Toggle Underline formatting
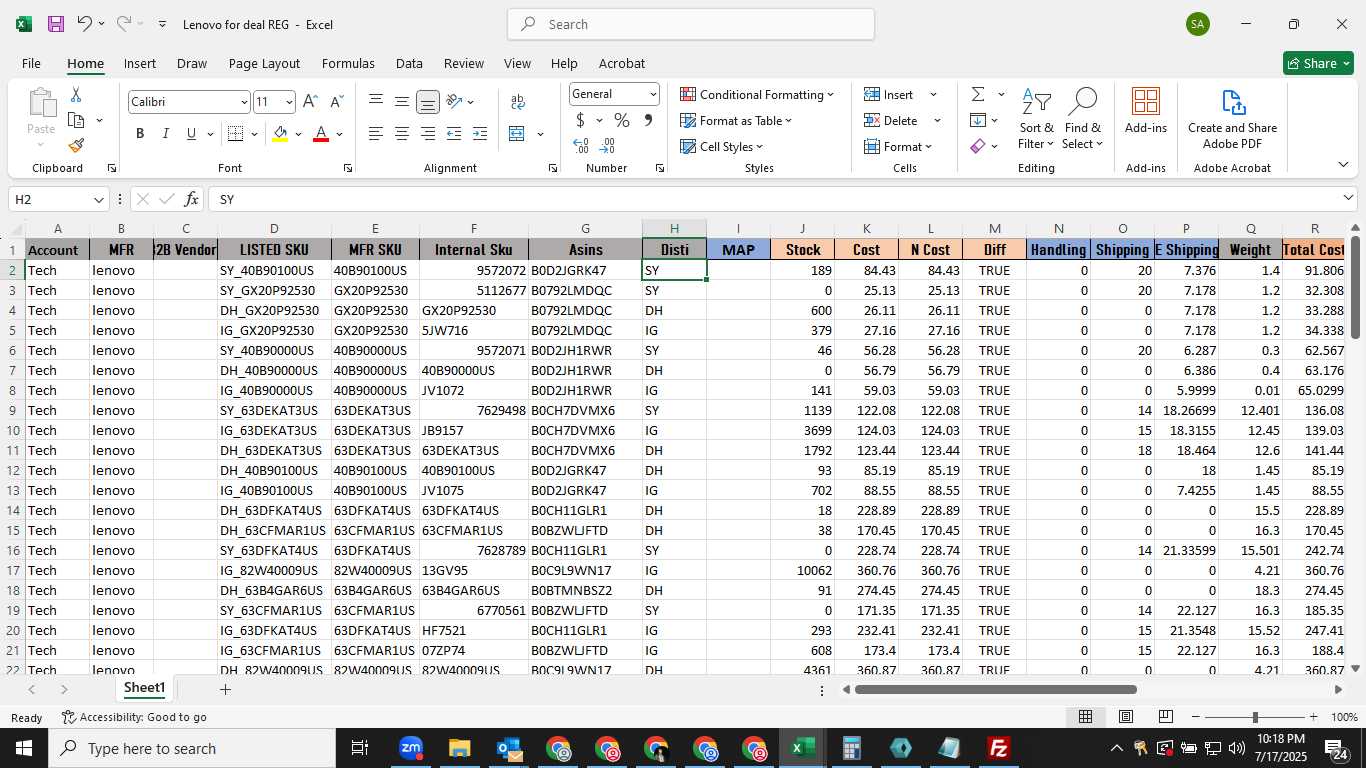This screenshot has width=1366, height=768. (191, 134)
